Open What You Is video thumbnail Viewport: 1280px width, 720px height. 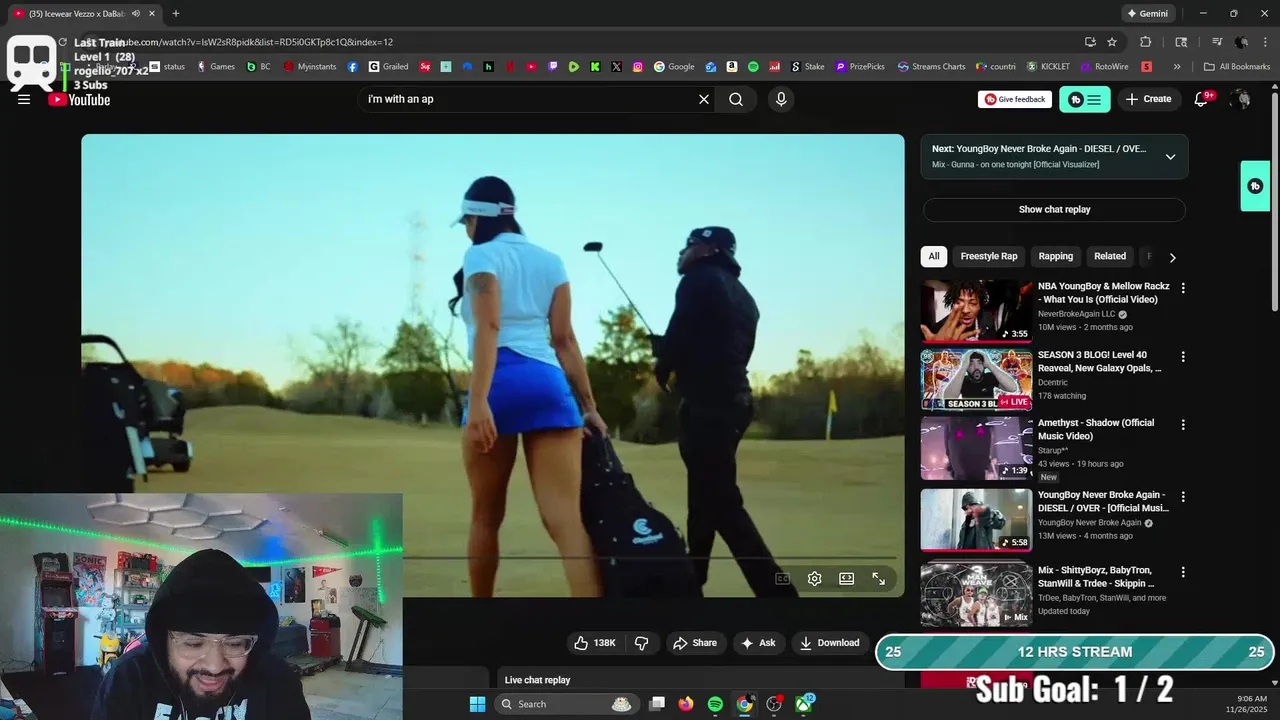[976, 310]
